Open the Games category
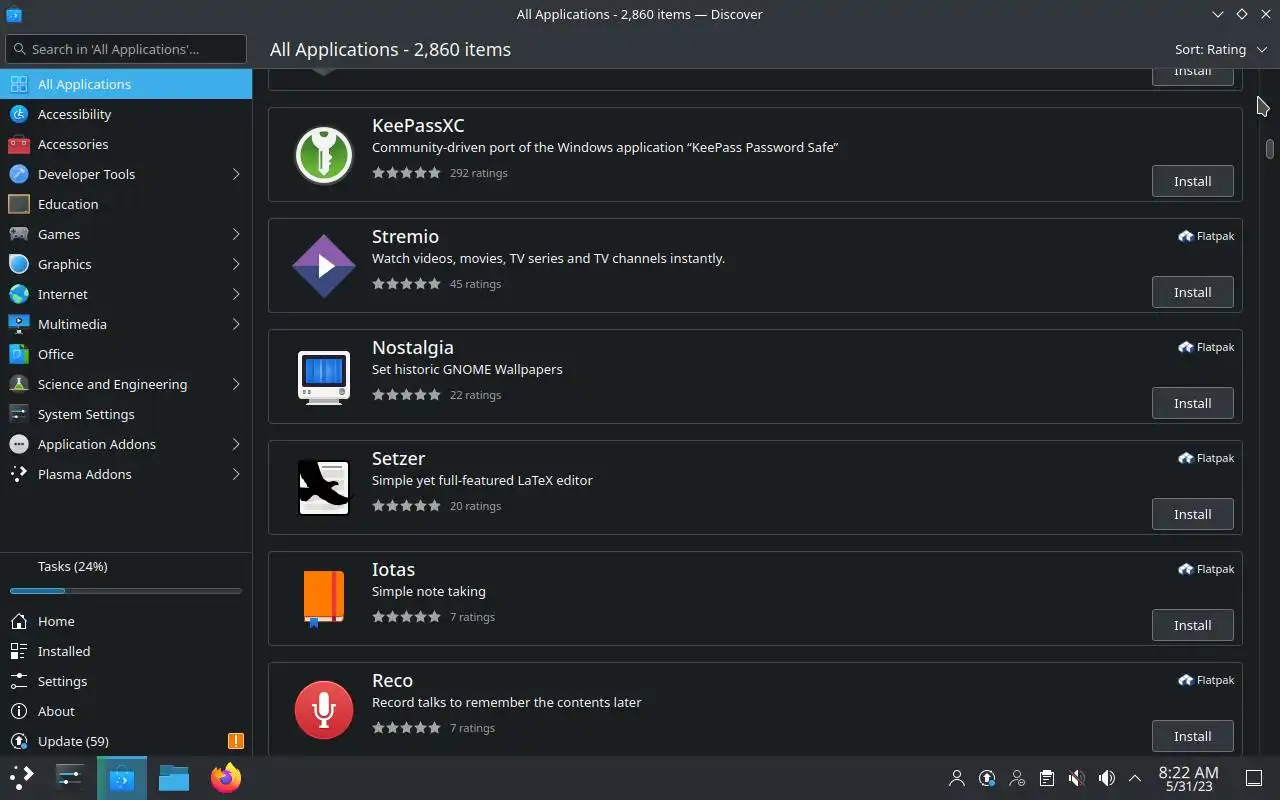Screen dimensions: 1280x800 (126, 234)
